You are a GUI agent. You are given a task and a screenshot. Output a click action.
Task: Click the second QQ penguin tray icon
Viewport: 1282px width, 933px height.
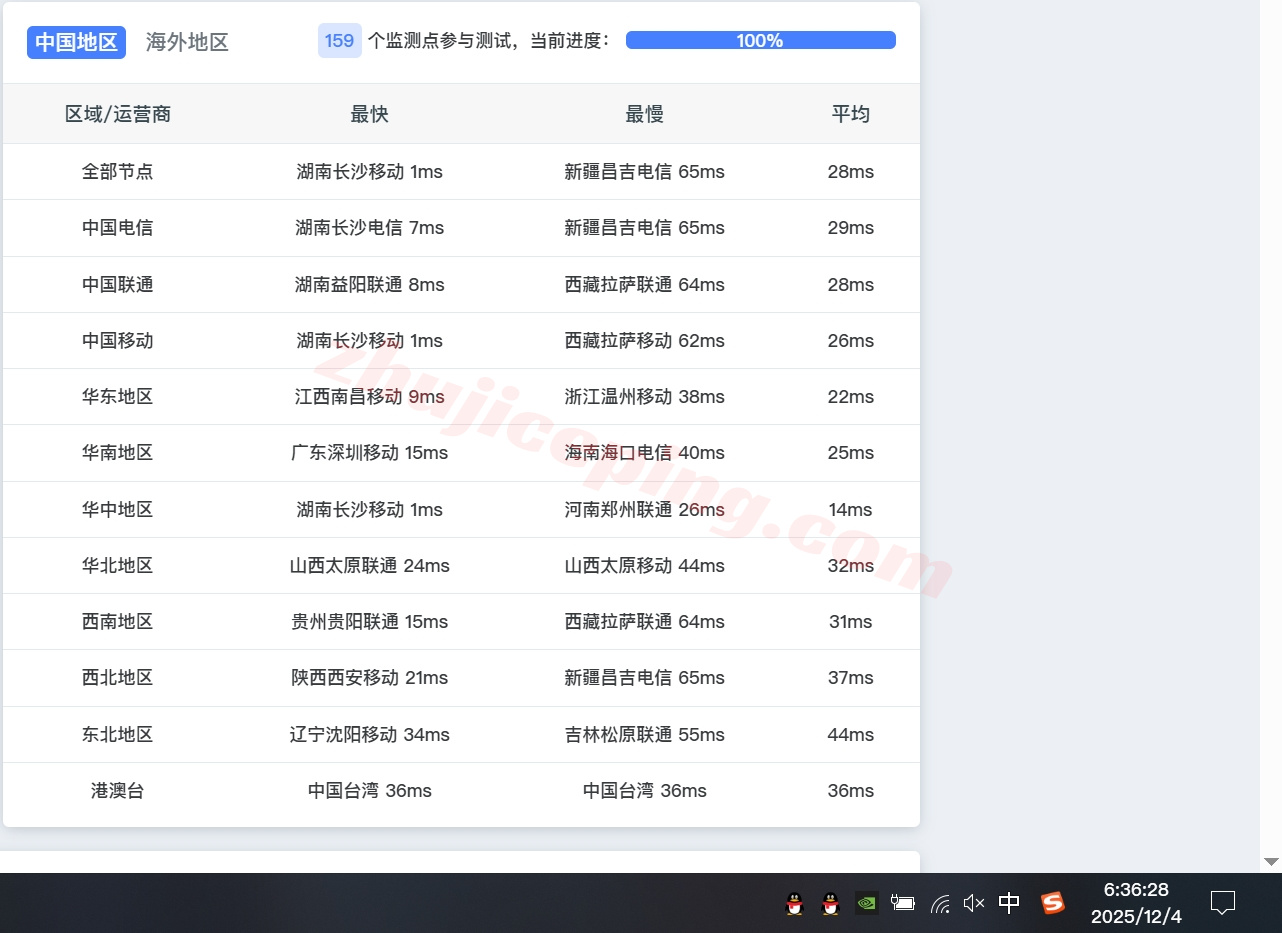(x=829, y=903)
